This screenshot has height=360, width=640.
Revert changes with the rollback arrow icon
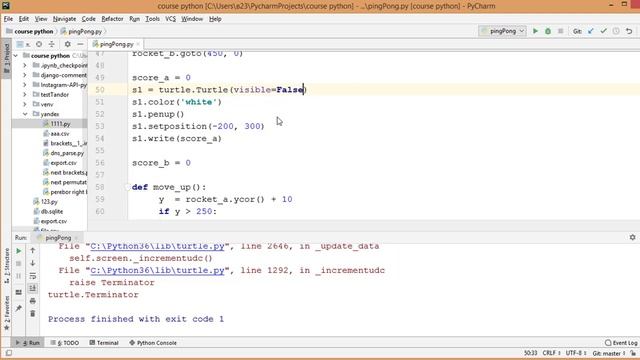[629, 31]
